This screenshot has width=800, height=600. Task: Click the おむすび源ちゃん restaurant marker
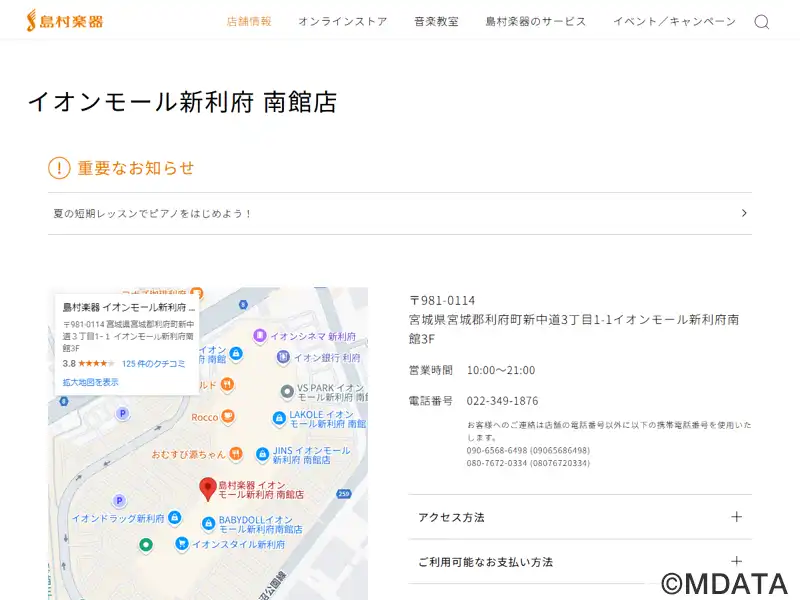[x=235, y=454]
